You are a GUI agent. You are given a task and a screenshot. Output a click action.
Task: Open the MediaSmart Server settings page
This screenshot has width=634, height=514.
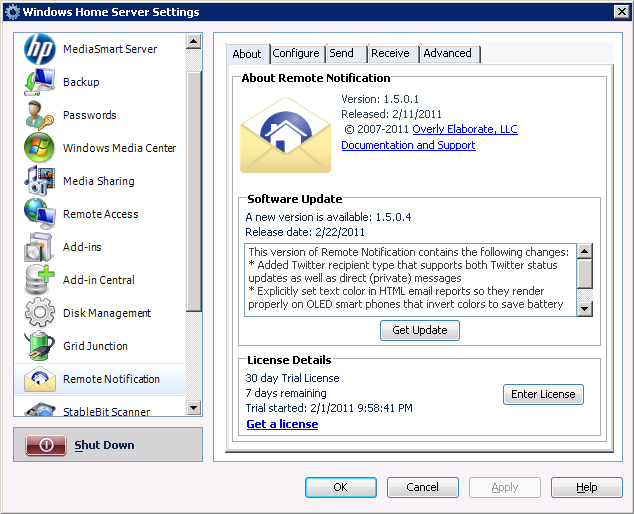110,49
